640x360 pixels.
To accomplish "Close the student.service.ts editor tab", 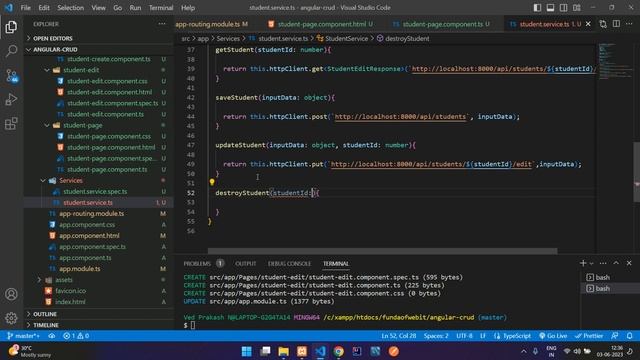I will pyautogui.click(x=588, y=24).
